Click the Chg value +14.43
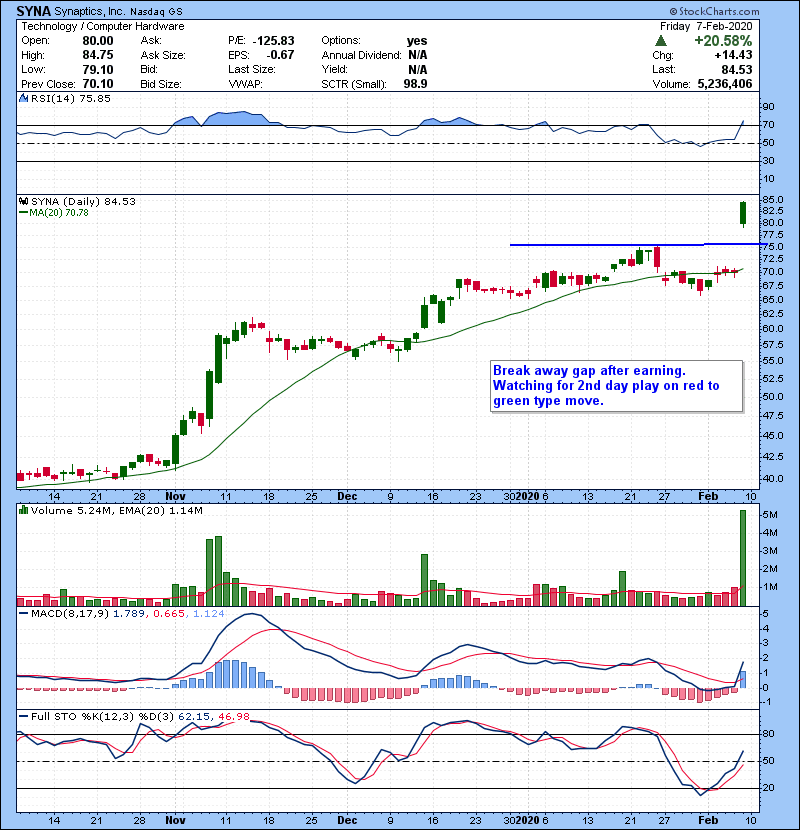Viewport: 800px width, 830px height. pos(733,55)
